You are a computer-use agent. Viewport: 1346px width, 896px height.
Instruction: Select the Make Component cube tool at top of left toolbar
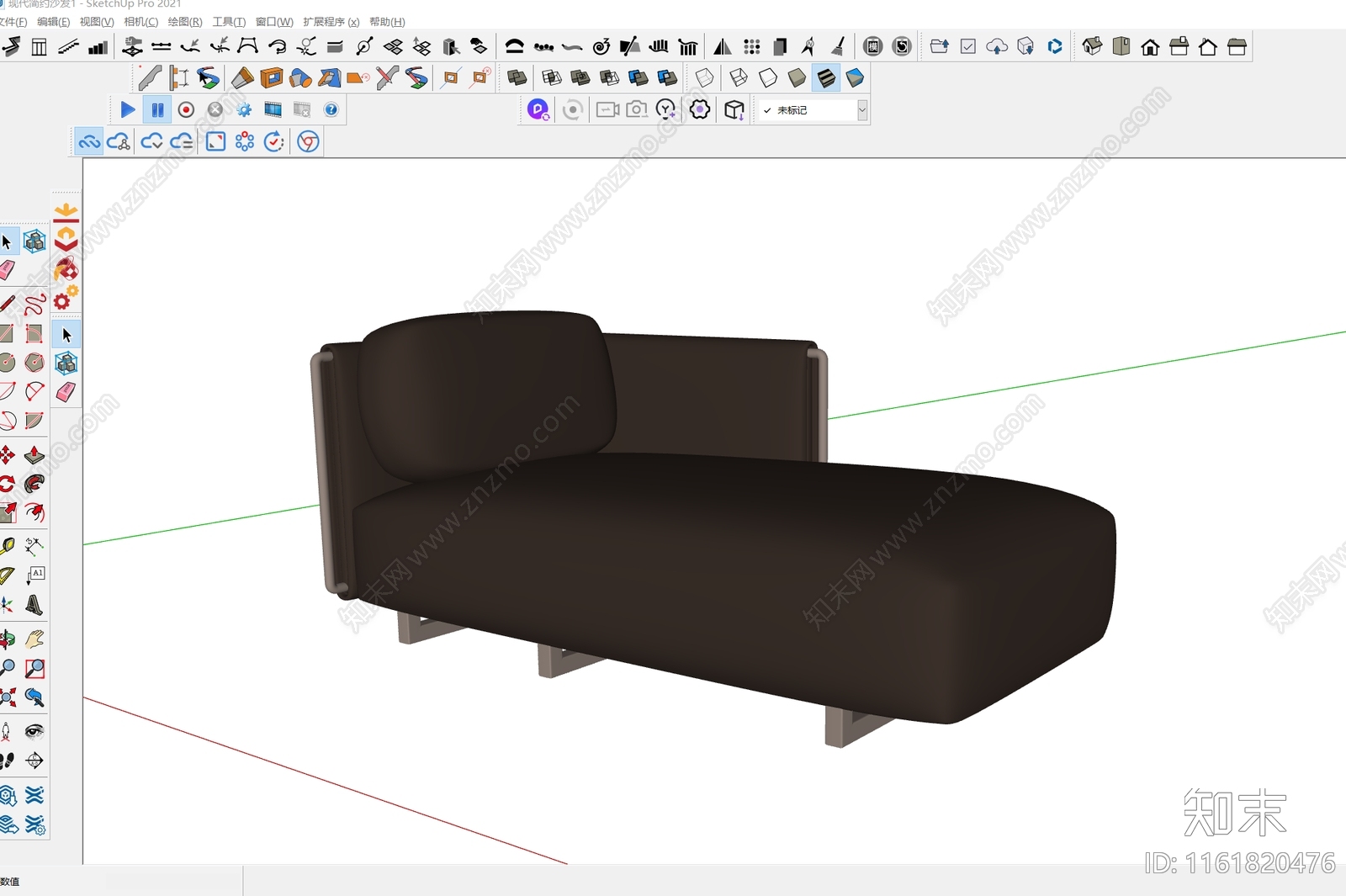click(x=34, y=242)
